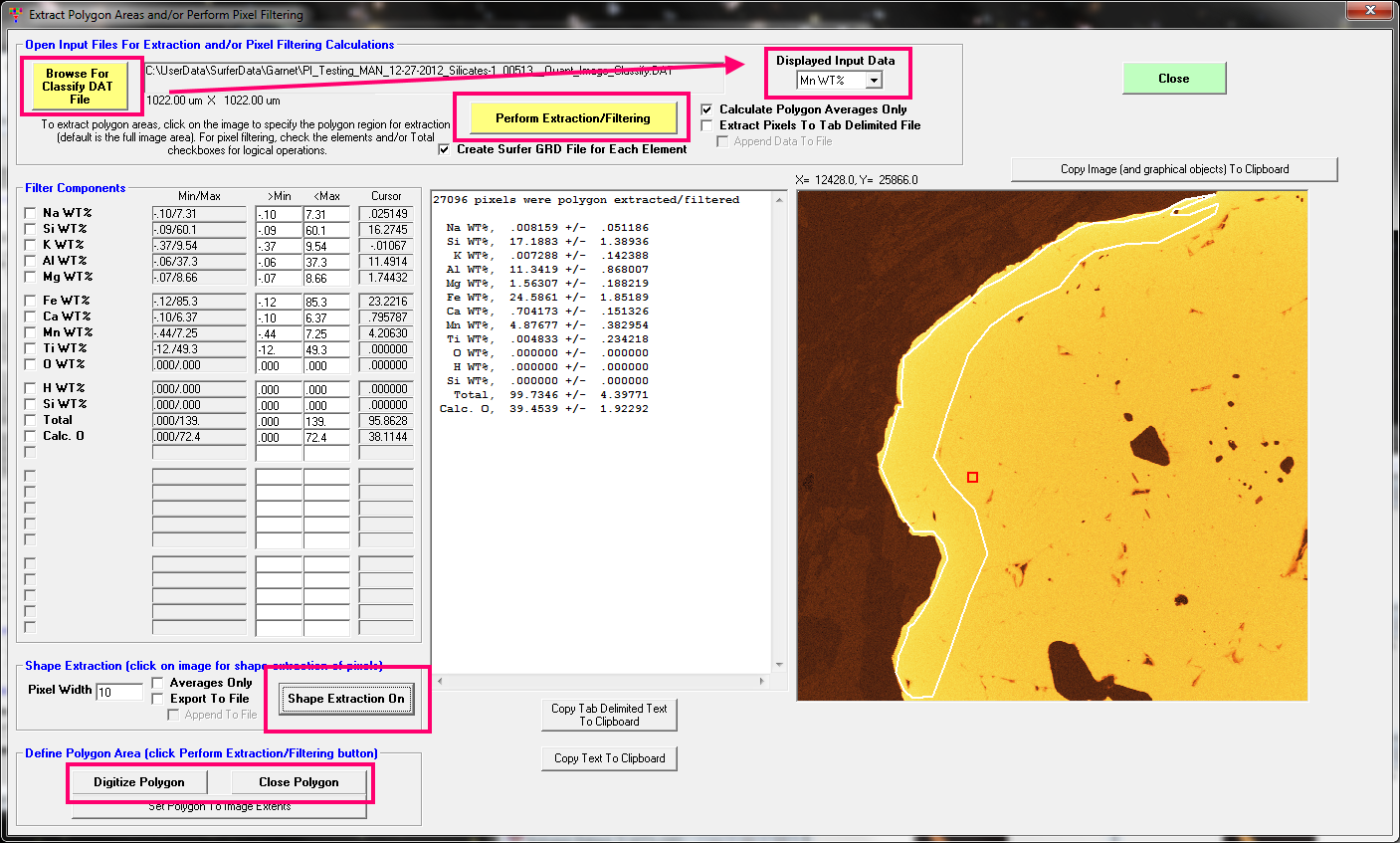The image size is (1400, 843).
Task: Tick the Calc. O filter checkbox
Action: tap(30, 436)
